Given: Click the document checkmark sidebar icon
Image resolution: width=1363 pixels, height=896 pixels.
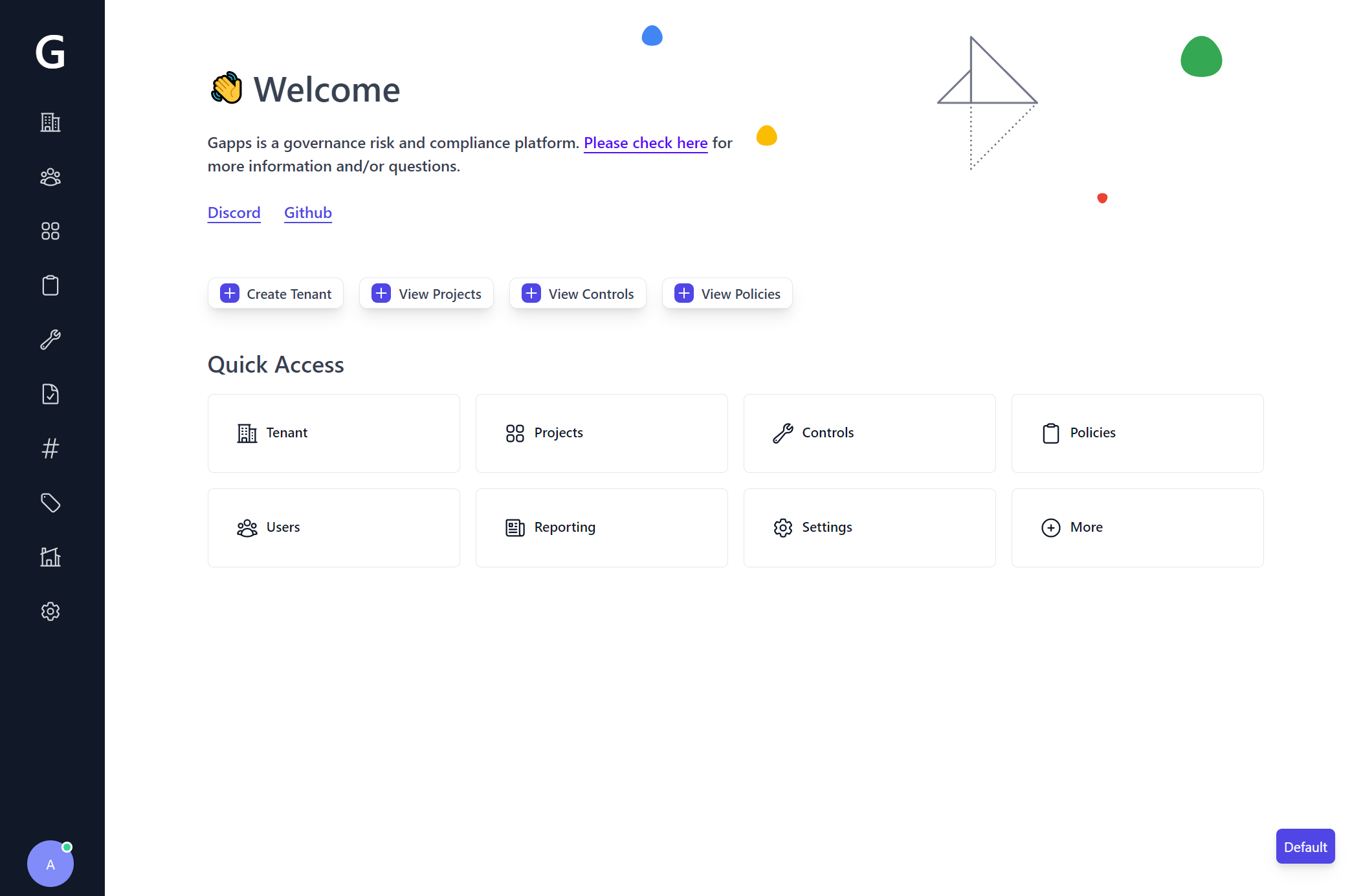Looking at the screenshot, I should [x=50, y=394].
